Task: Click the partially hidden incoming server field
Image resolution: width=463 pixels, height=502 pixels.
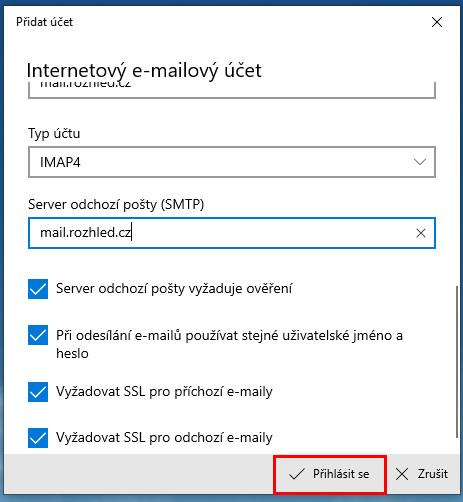Action: click(x=232, y=90)
